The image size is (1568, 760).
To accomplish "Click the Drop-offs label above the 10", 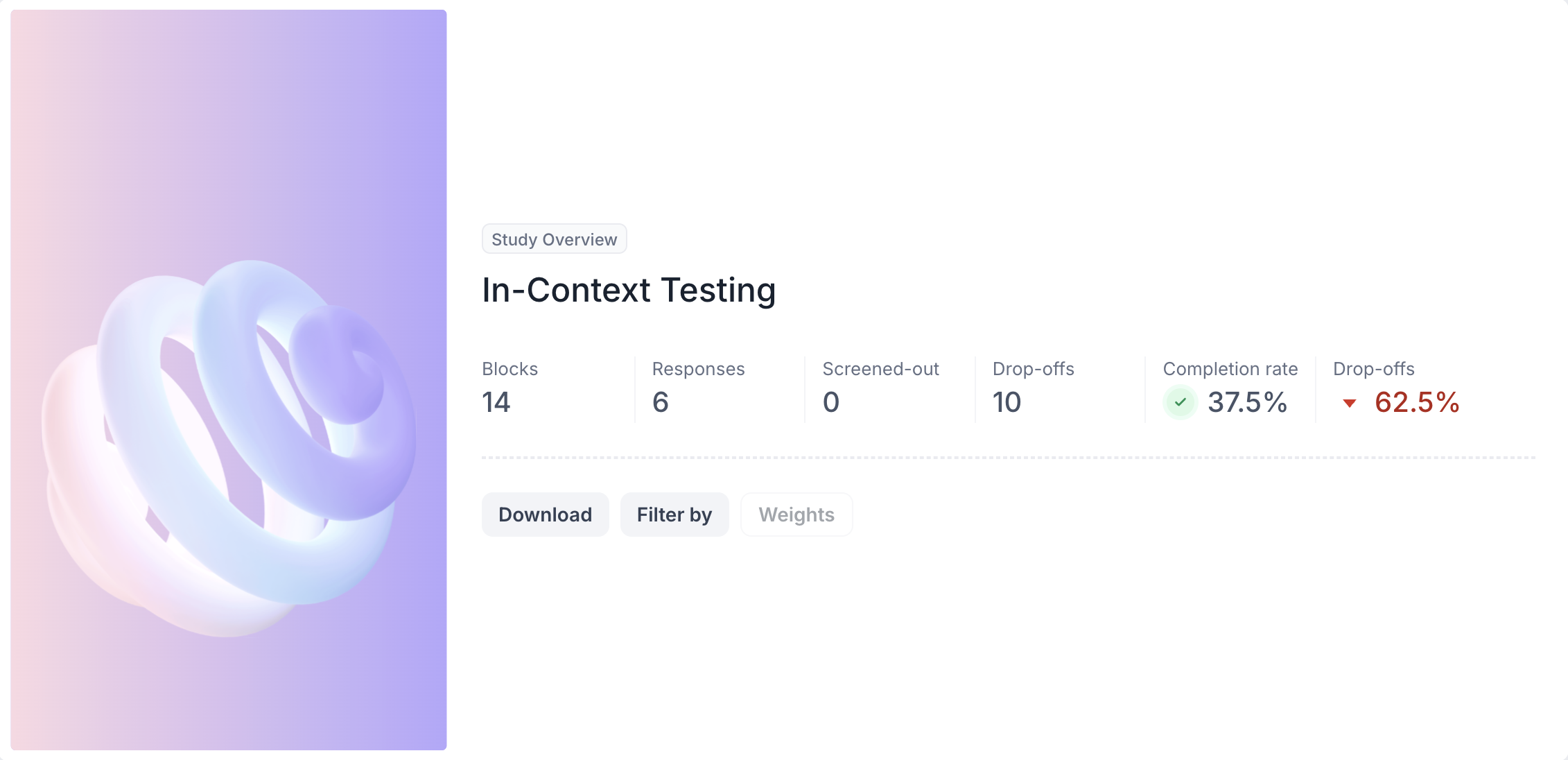I will click(x=1033, y=369).
